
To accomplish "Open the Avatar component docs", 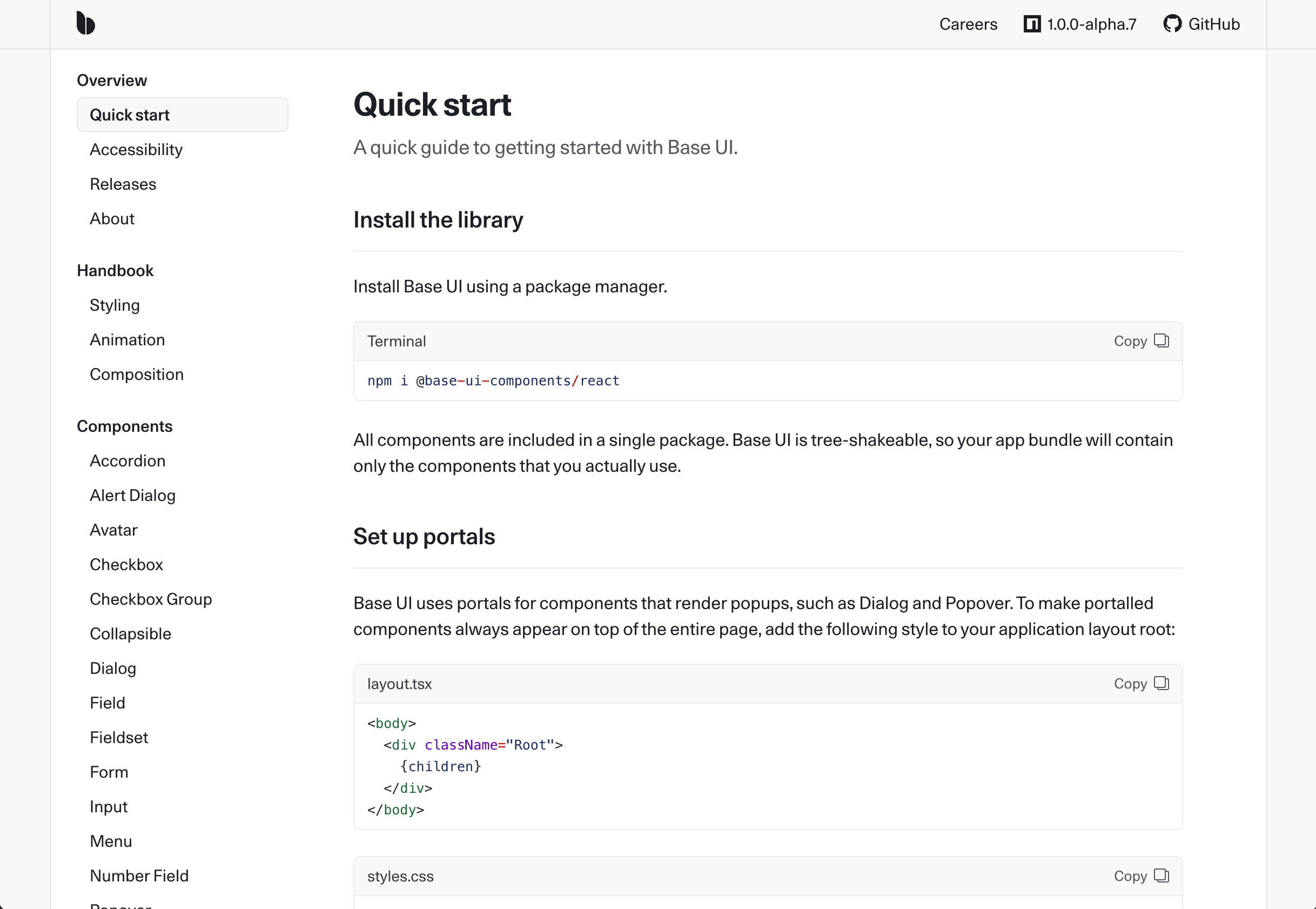I will click(x=113, y=530).
